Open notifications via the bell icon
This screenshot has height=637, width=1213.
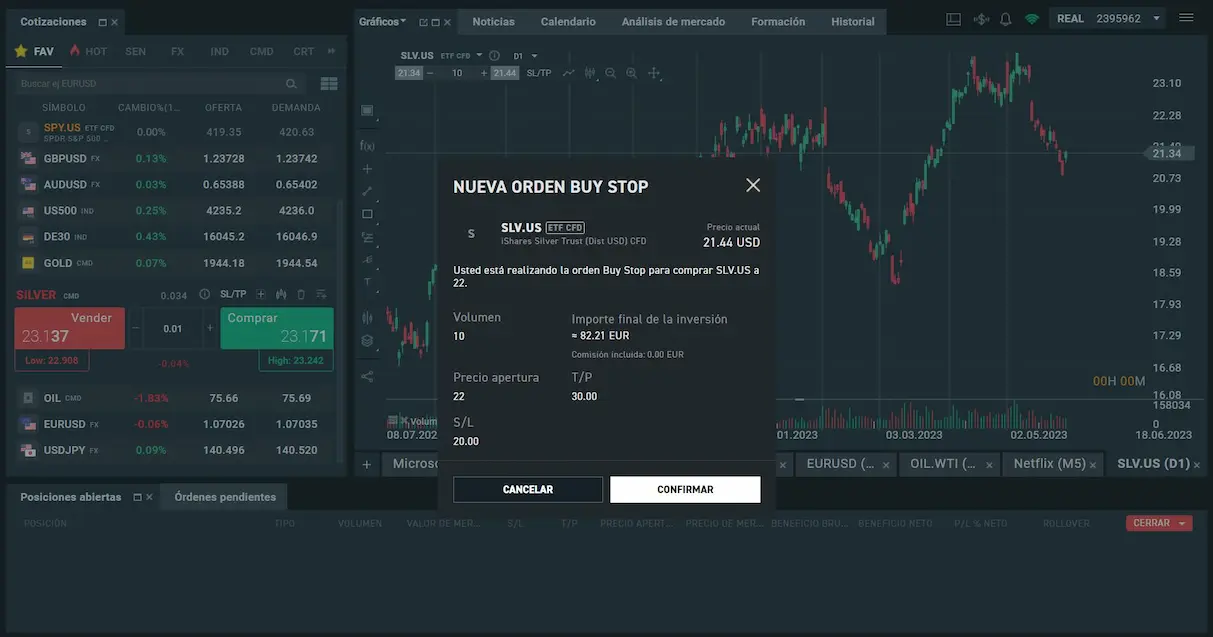point(1004,17)
